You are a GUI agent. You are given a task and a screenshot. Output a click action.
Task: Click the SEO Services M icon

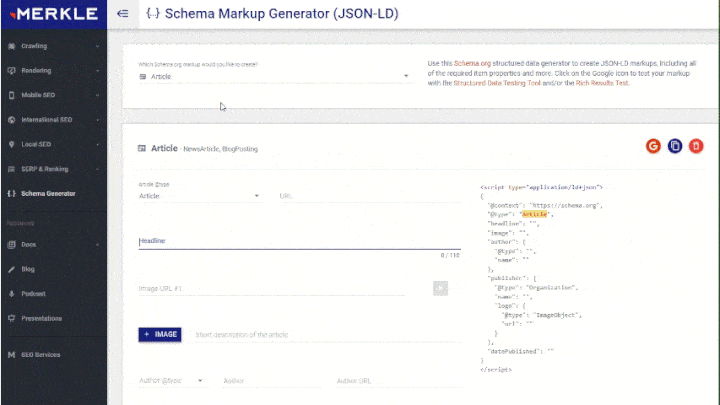click(x=11, y=354)
